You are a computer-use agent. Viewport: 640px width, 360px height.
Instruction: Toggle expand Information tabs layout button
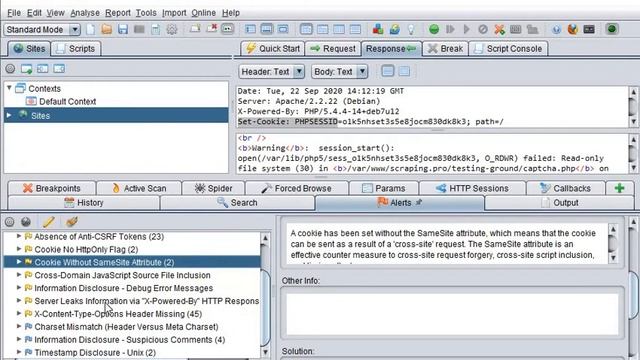pos(267,29)
